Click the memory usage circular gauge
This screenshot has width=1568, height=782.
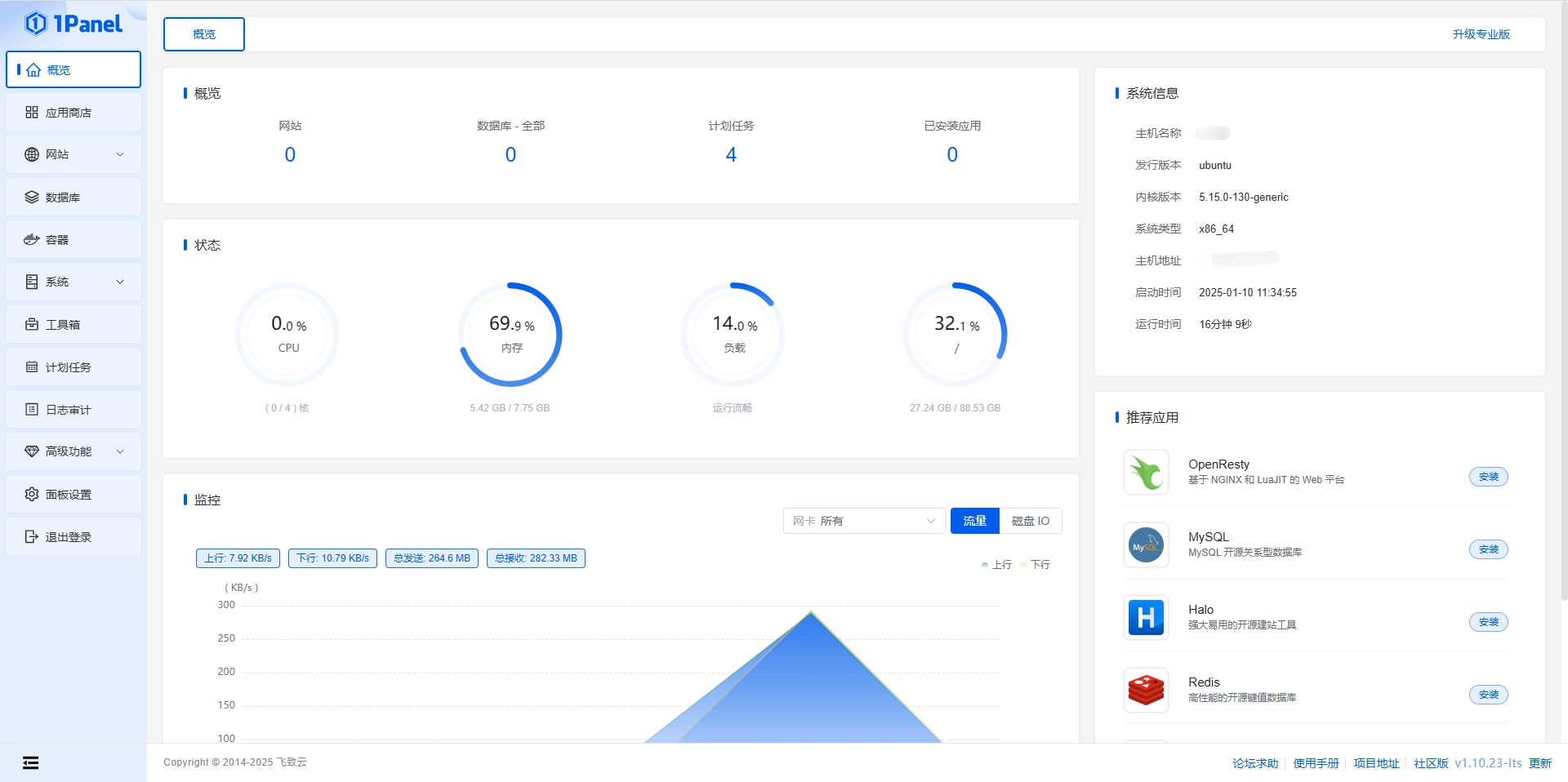511,335
